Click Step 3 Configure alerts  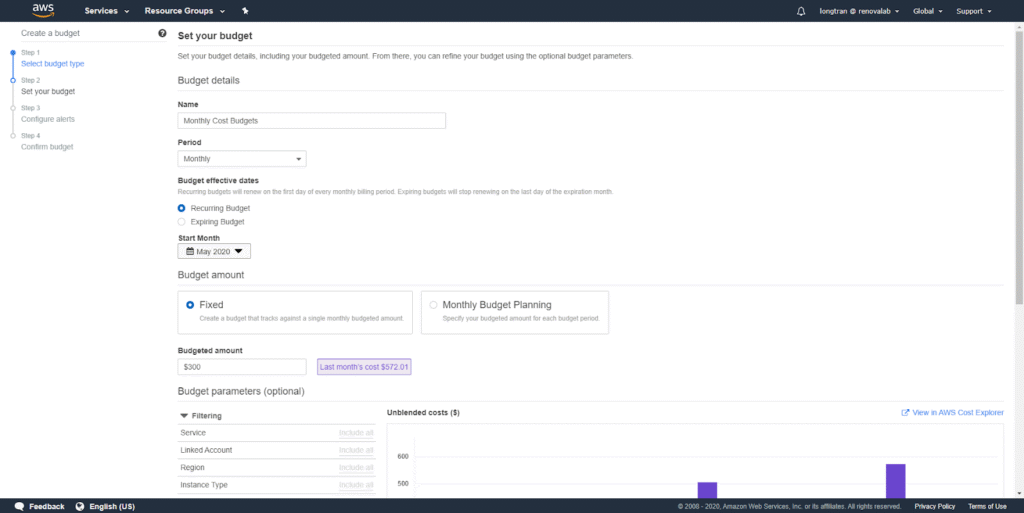click(x=48, y=119)
